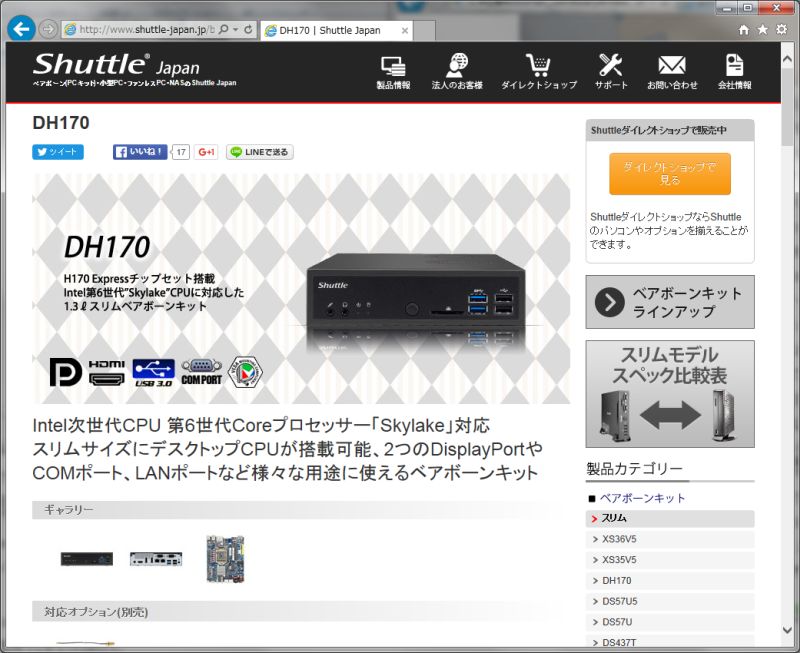The height and width of the screenshot is (653, 800).
Task: Open the rear ports gallery thumbnail
Action: (x=156, y=559)
